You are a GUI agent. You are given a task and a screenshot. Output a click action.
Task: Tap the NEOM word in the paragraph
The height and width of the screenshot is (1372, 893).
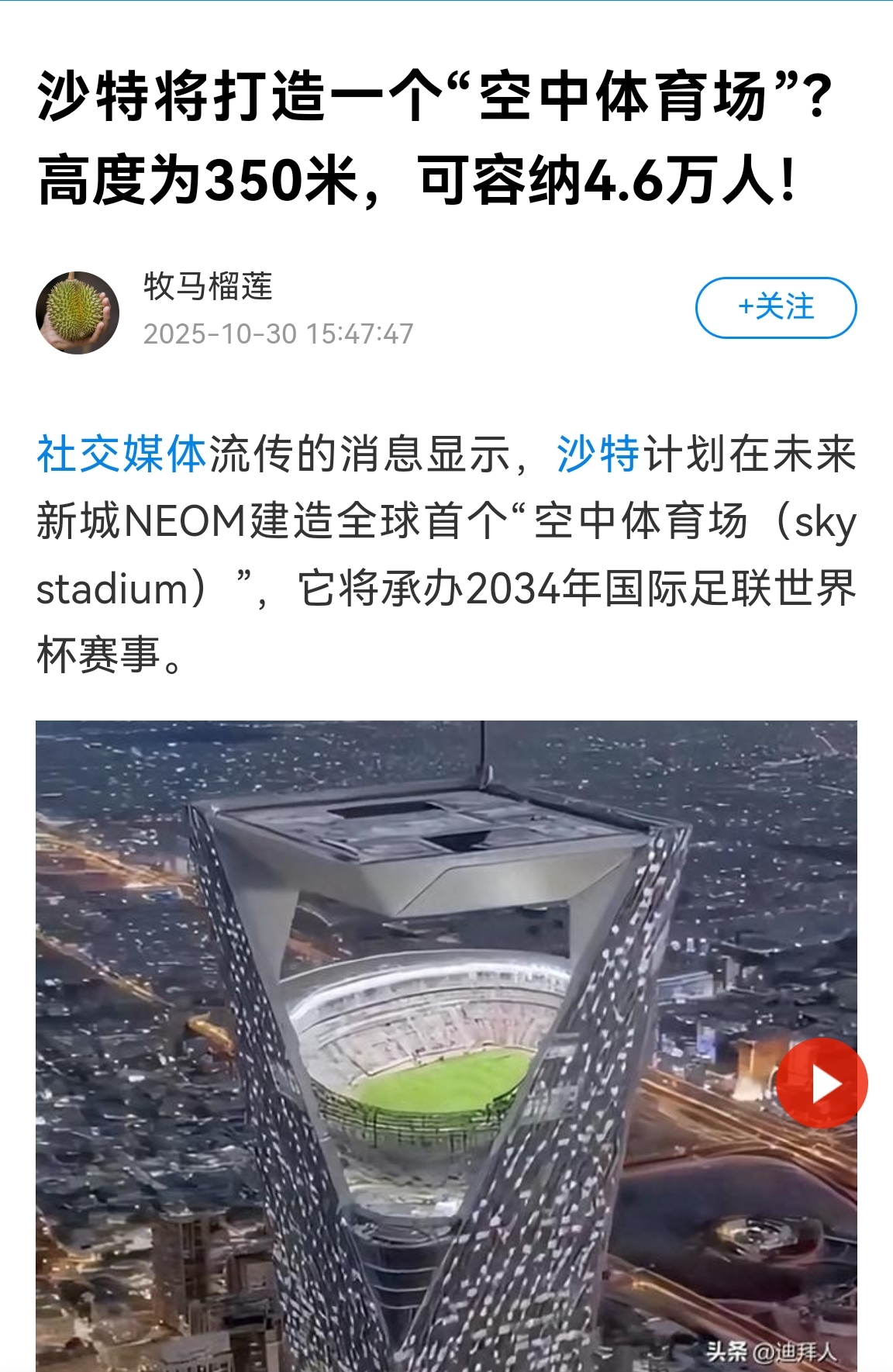point(184,521)
